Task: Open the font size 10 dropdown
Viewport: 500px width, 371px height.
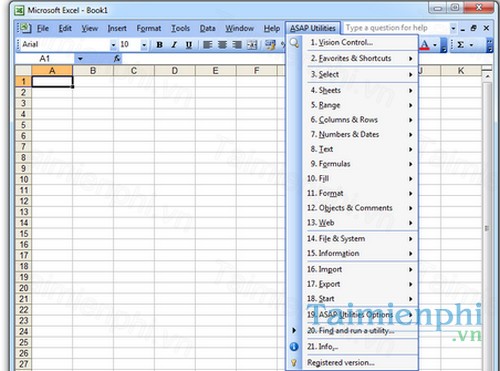Action: [144, 45]
